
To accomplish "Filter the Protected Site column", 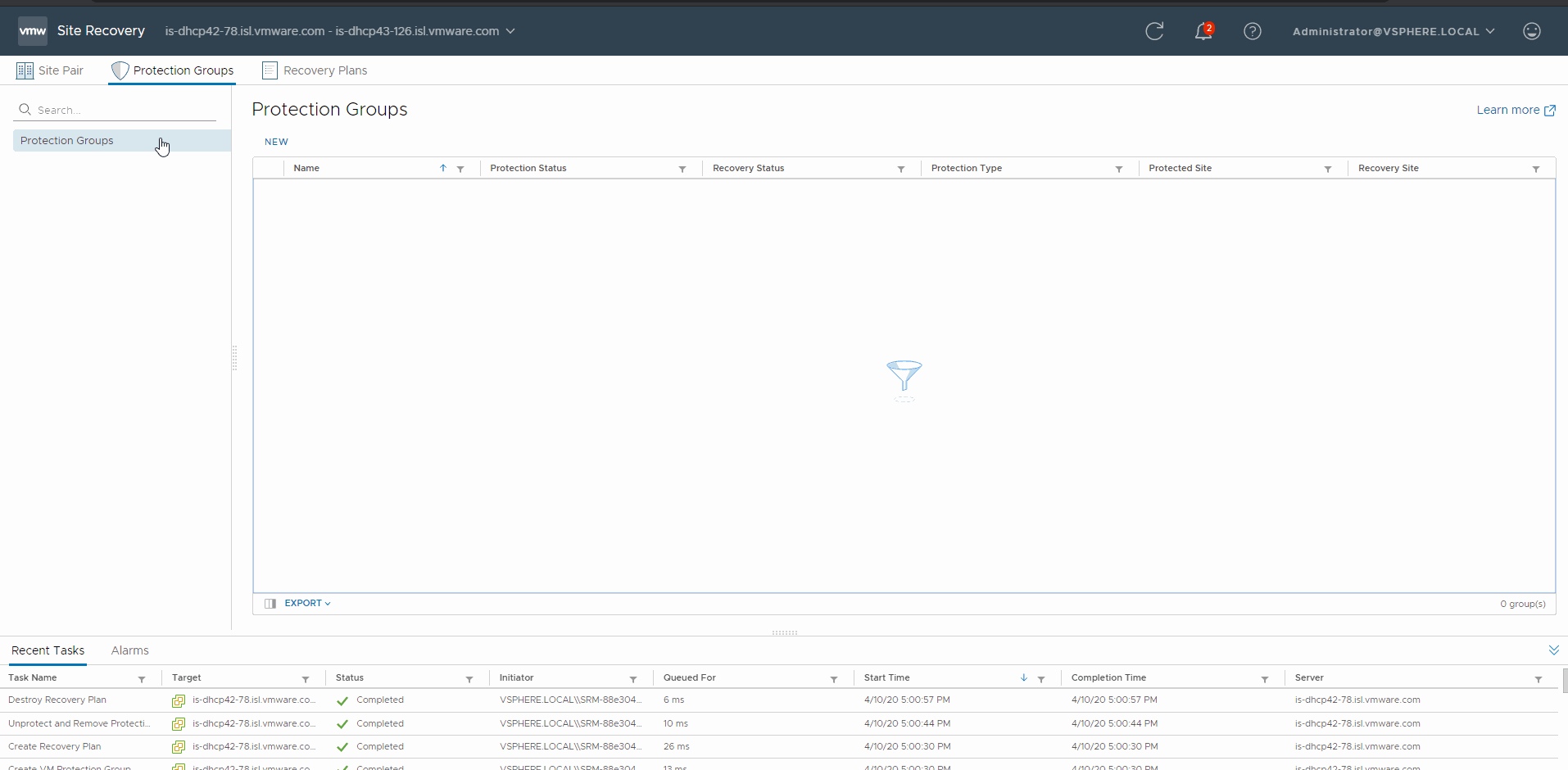I will [1327, 169].
